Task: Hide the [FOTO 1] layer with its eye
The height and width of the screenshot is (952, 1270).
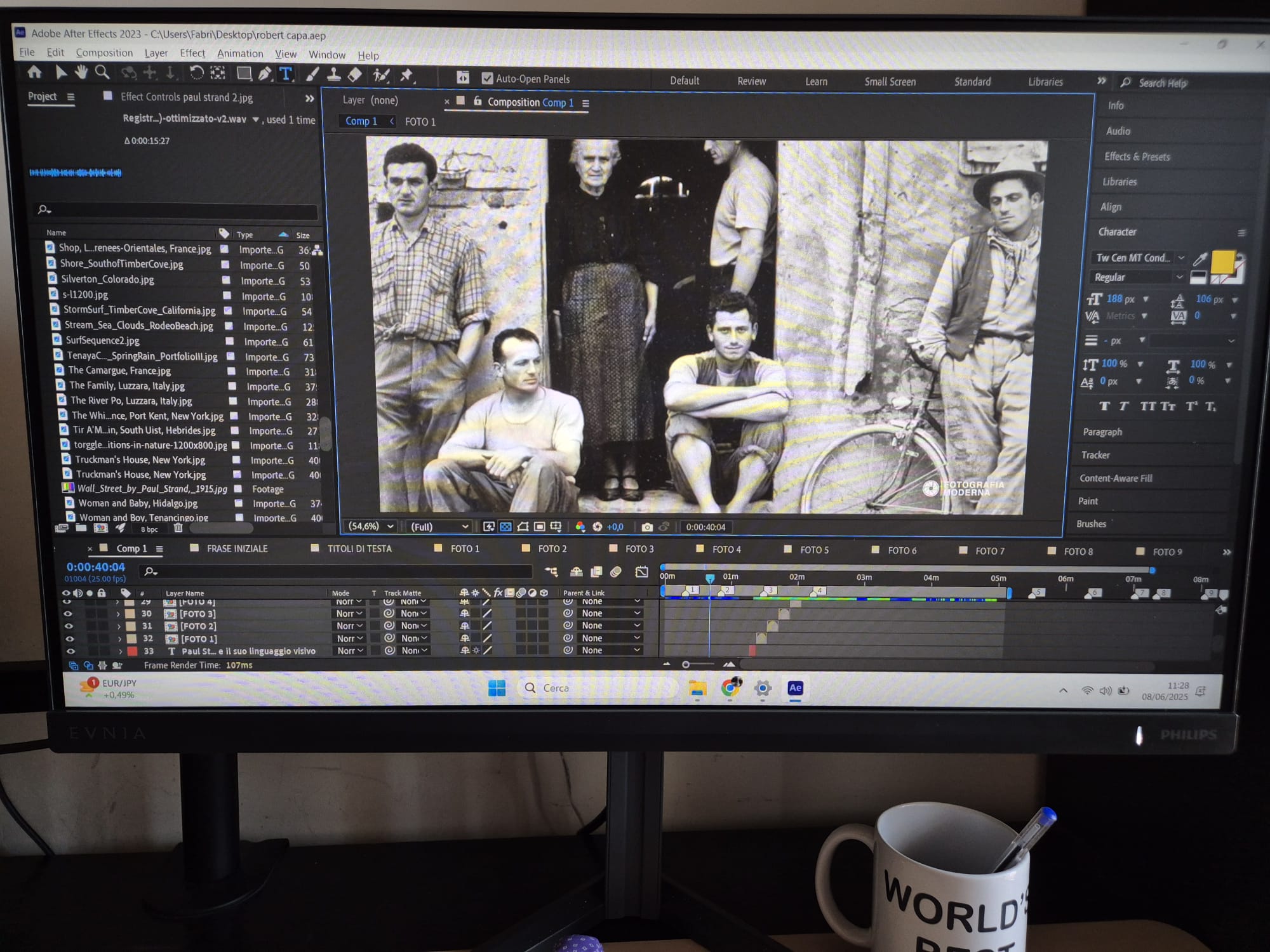Action: pos(70,639)
